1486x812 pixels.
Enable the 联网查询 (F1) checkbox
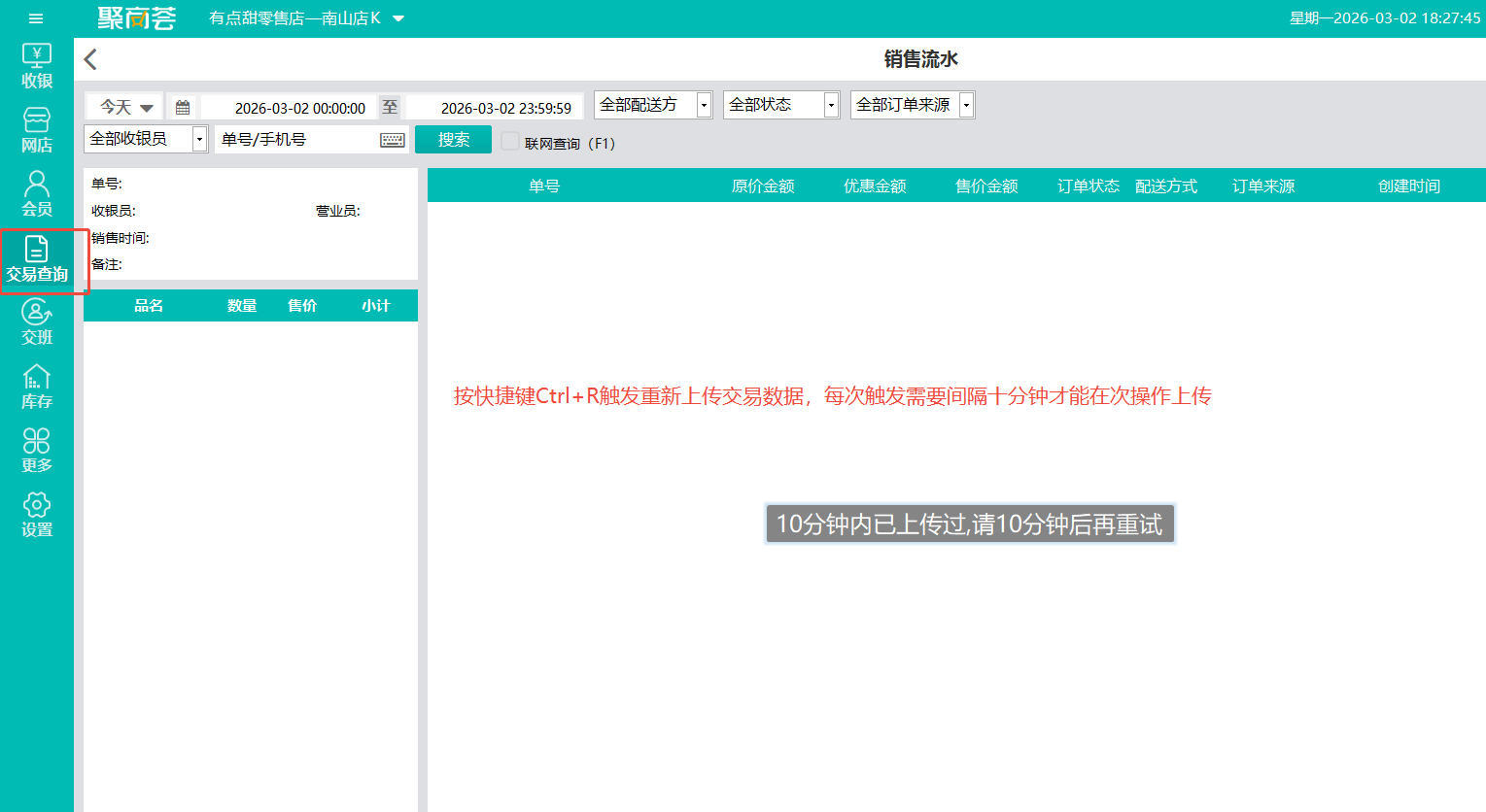(510, 142)
